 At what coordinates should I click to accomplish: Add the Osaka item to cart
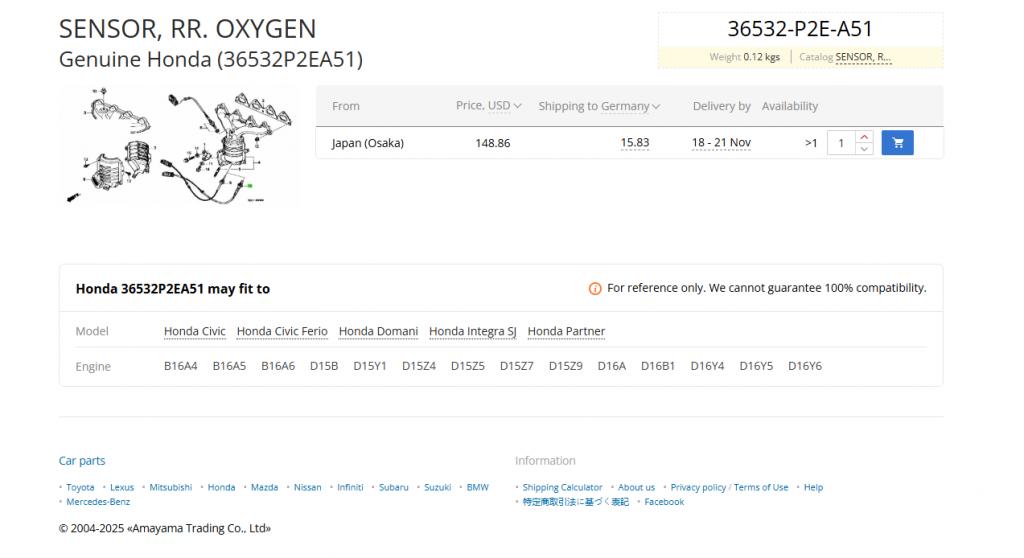[897, 143]
